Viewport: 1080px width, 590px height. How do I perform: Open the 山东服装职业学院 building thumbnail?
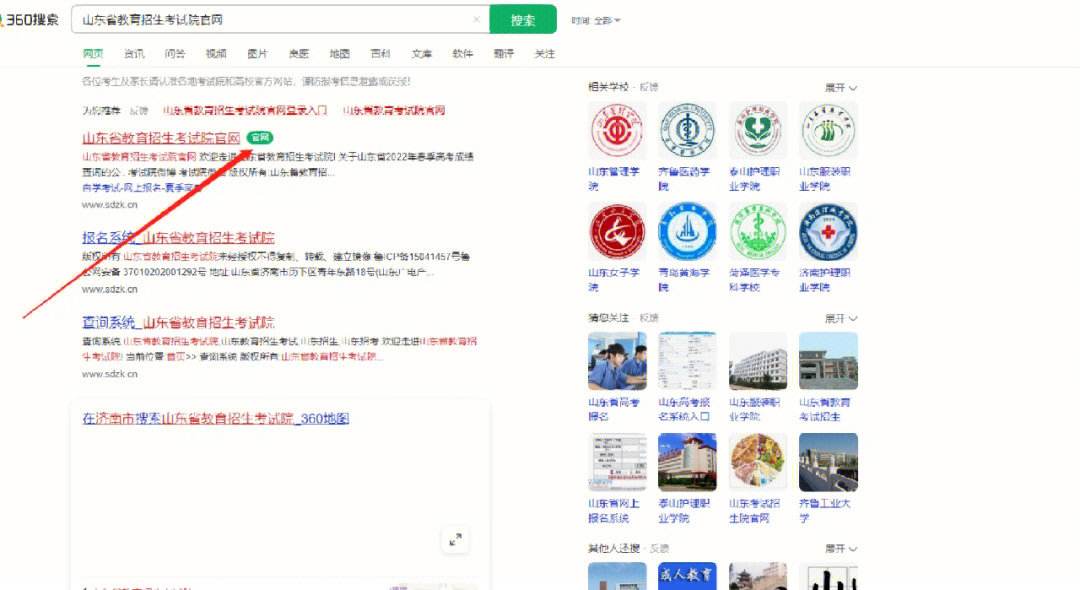758,361
